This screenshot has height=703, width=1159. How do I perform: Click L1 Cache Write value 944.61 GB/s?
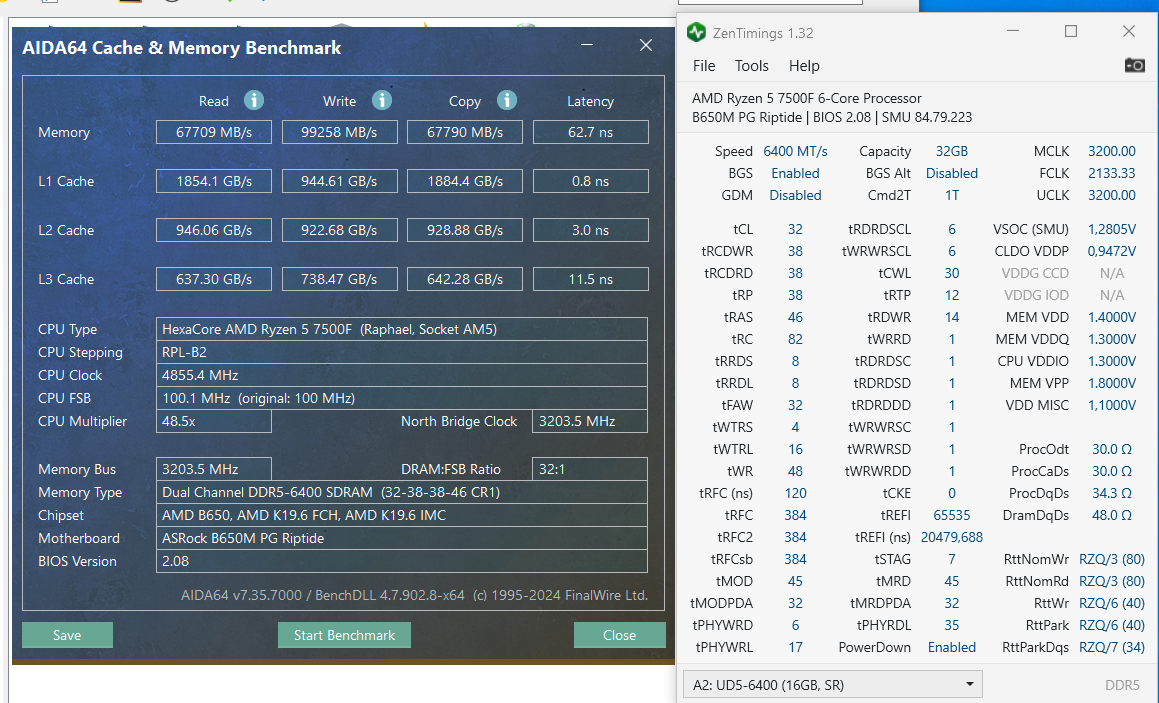pyautogui.click(x=339, y=181)
